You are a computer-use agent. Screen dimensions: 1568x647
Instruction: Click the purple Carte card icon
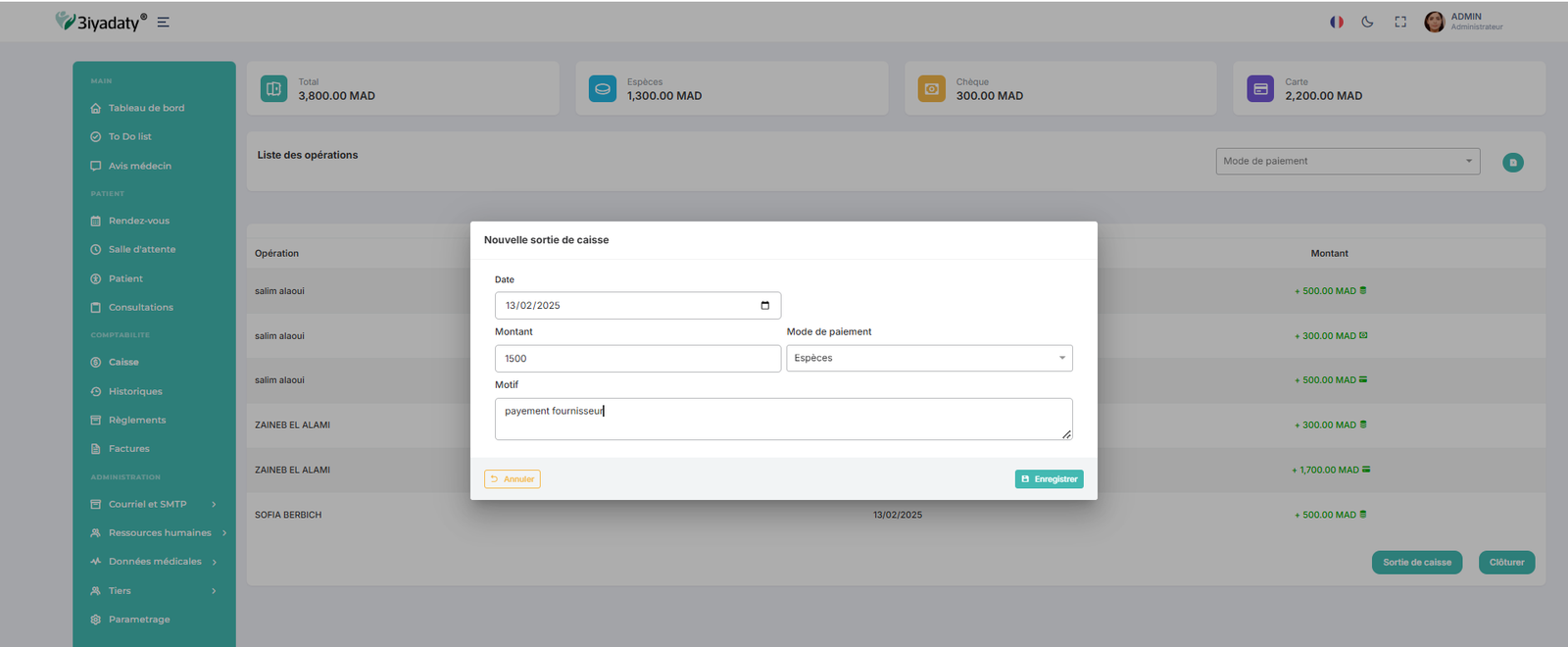pyautogui.click(x=1259, y=89)
